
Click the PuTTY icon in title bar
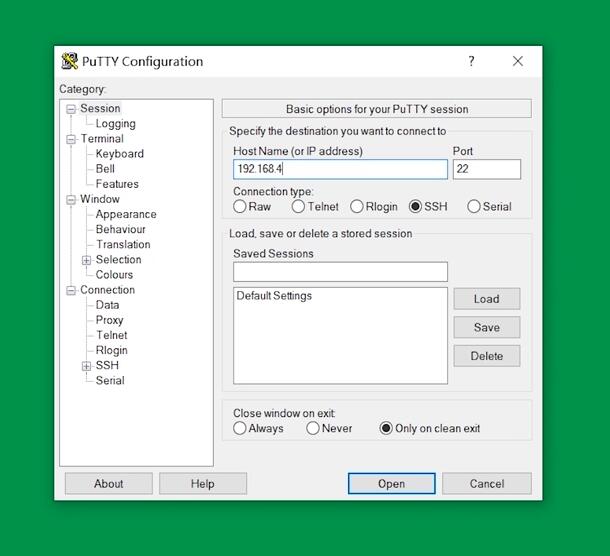[x=70, y=61]
